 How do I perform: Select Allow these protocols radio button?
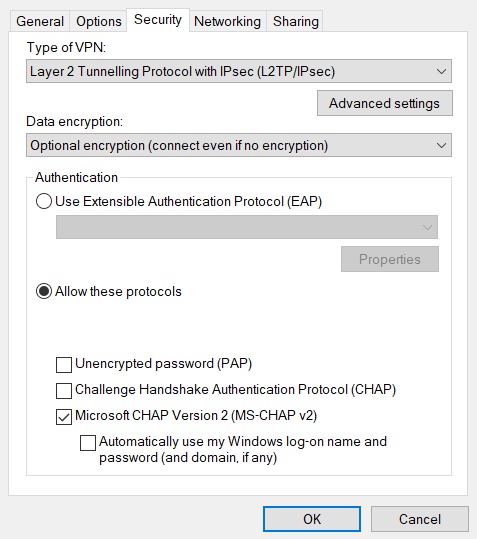pos(44,292)
